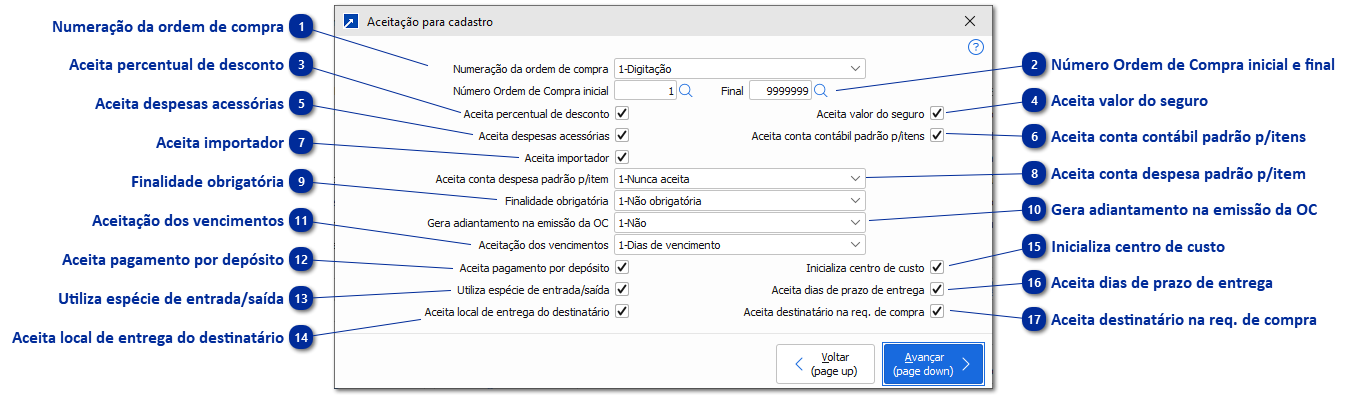1351x398 pixels.
Task: Click the Avançar (page down) button
Action: [x=933, y=364]
